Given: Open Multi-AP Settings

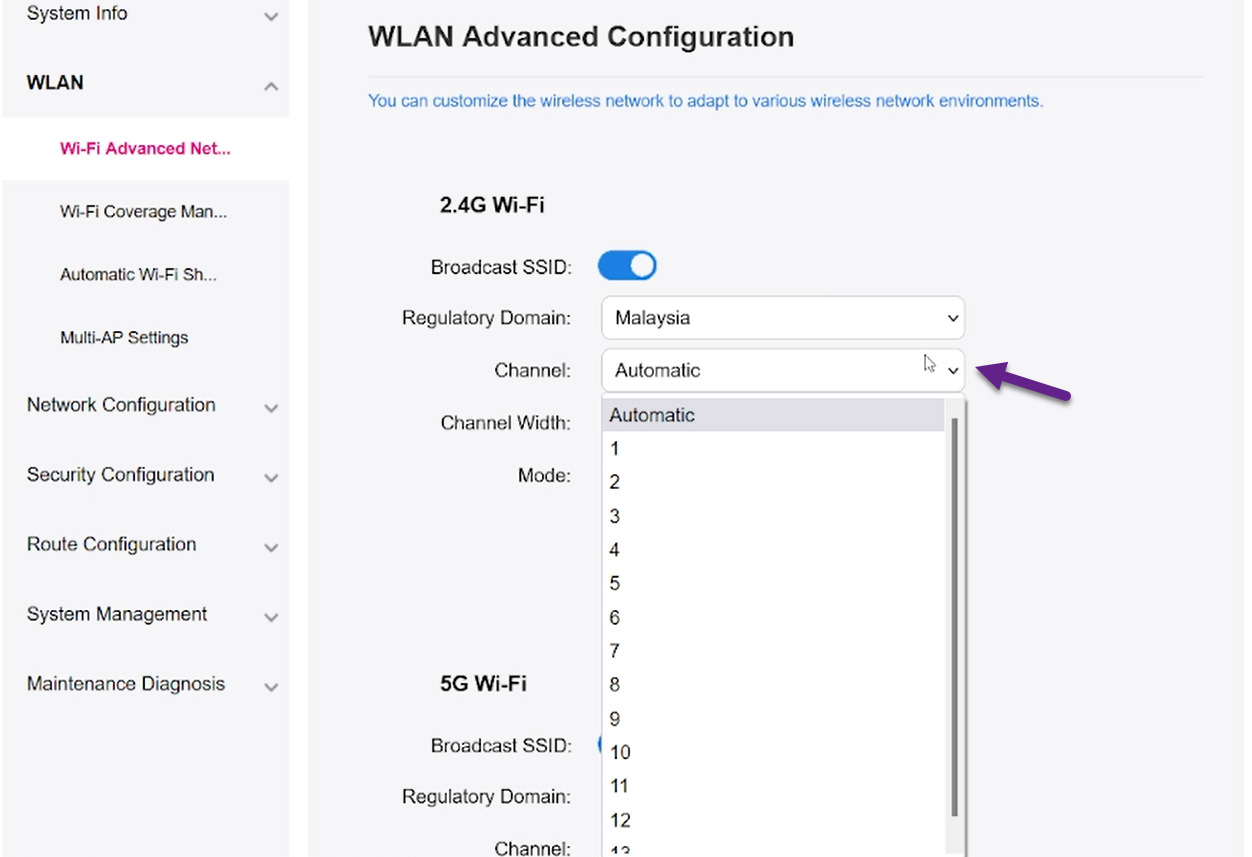Looking at the screenshot, I should click(124, 338).
